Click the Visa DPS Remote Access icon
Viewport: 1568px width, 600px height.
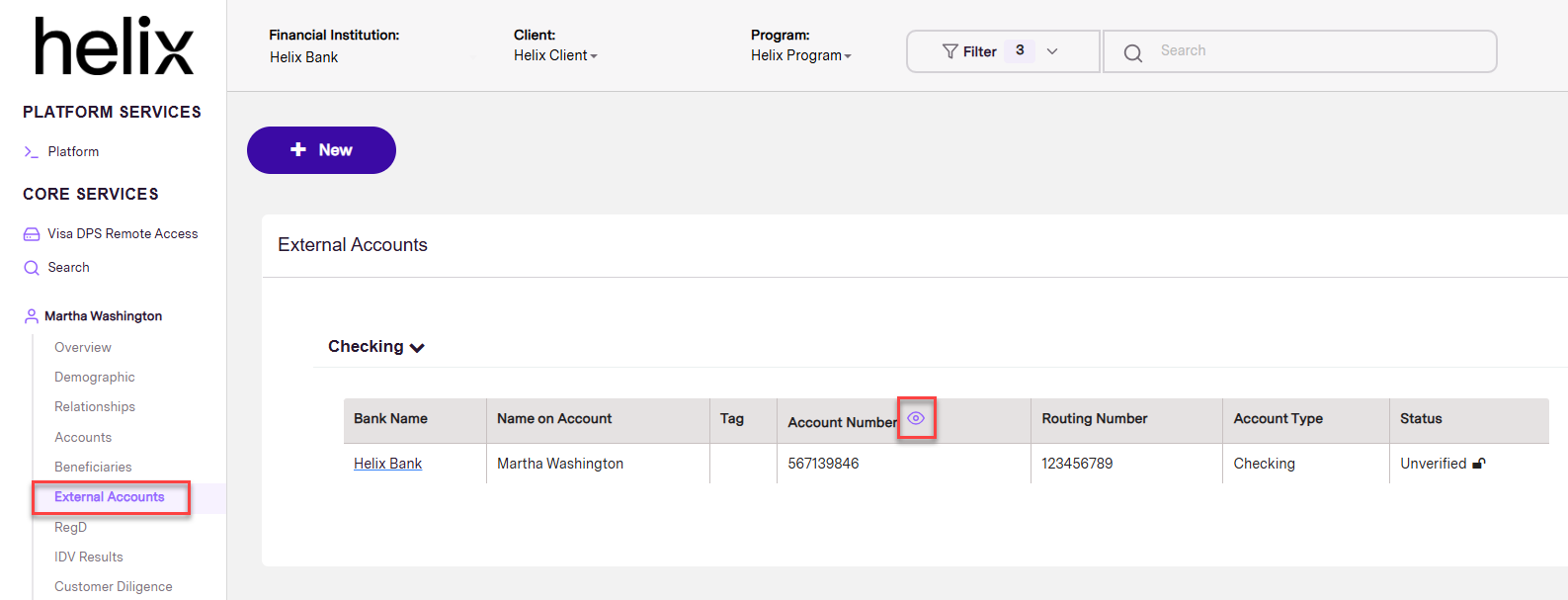point(32,234)
